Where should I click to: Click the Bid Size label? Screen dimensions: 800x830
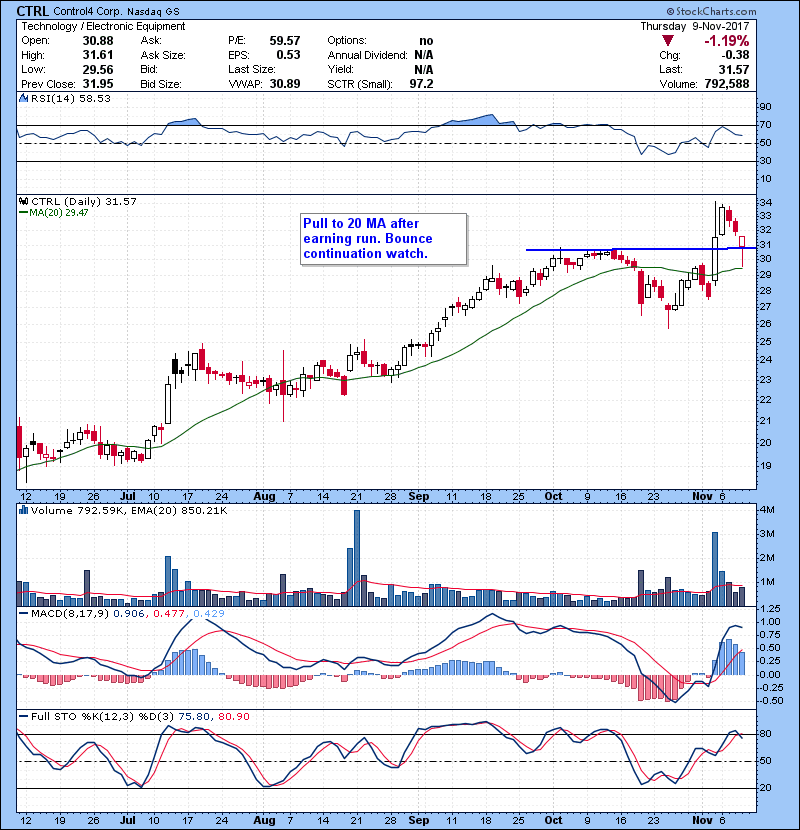coord(161,84)
